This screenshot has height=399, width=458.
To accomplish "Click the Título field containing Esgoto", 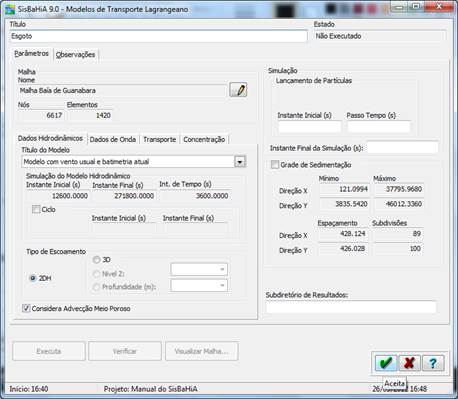I will click(x=158, y=36).
